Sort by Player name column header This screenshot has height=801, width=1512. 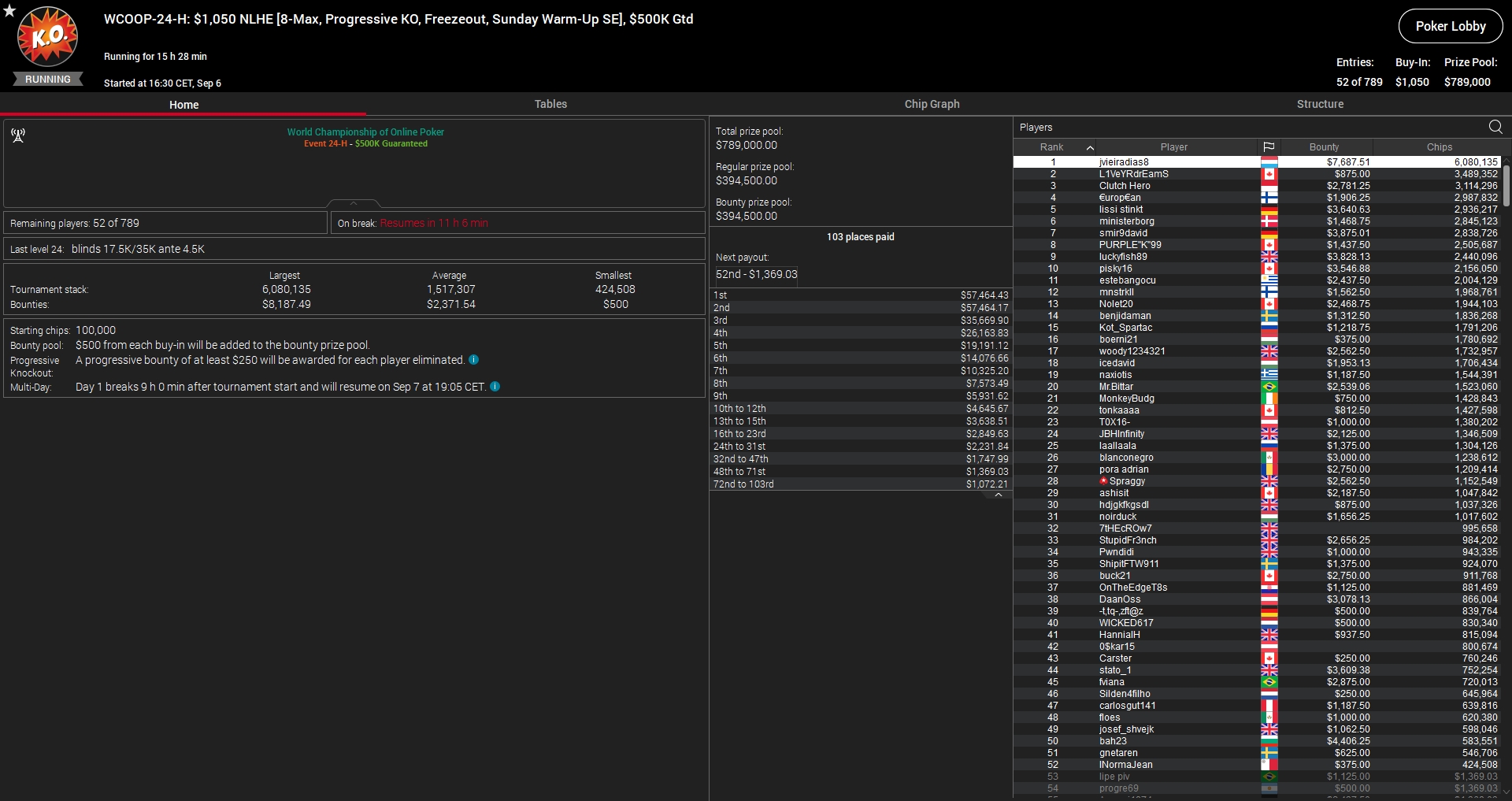[x=1173, y=147]
